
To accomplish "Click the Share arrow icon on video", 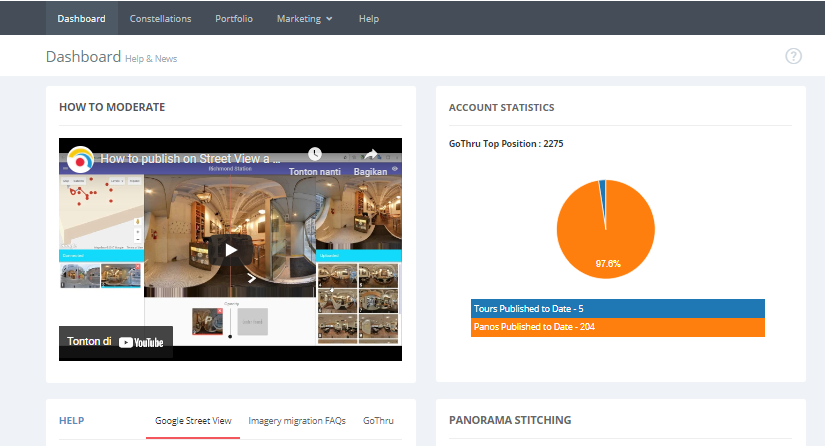I will pyautogui.click(x=371, y=154).
